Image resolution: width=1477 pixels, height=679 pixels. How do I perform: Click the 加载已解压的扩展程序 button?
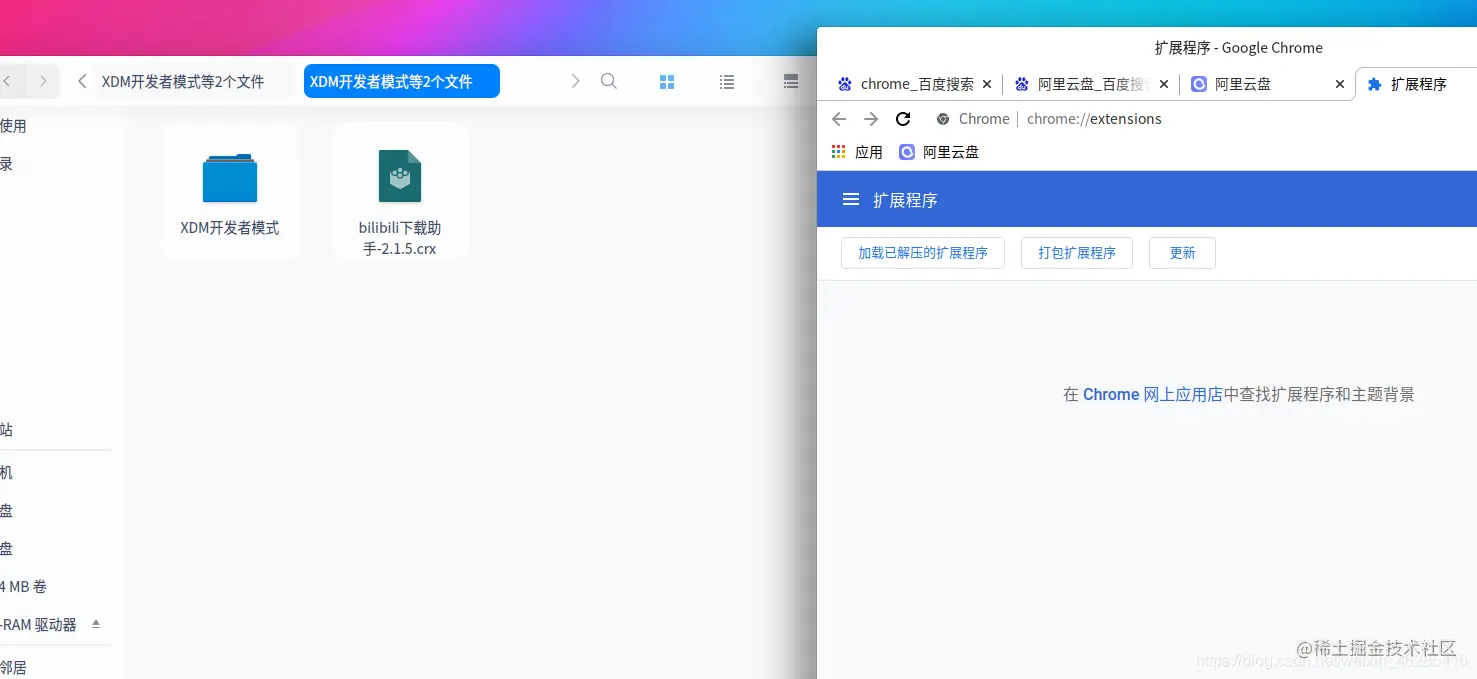[x=922, y=253]
